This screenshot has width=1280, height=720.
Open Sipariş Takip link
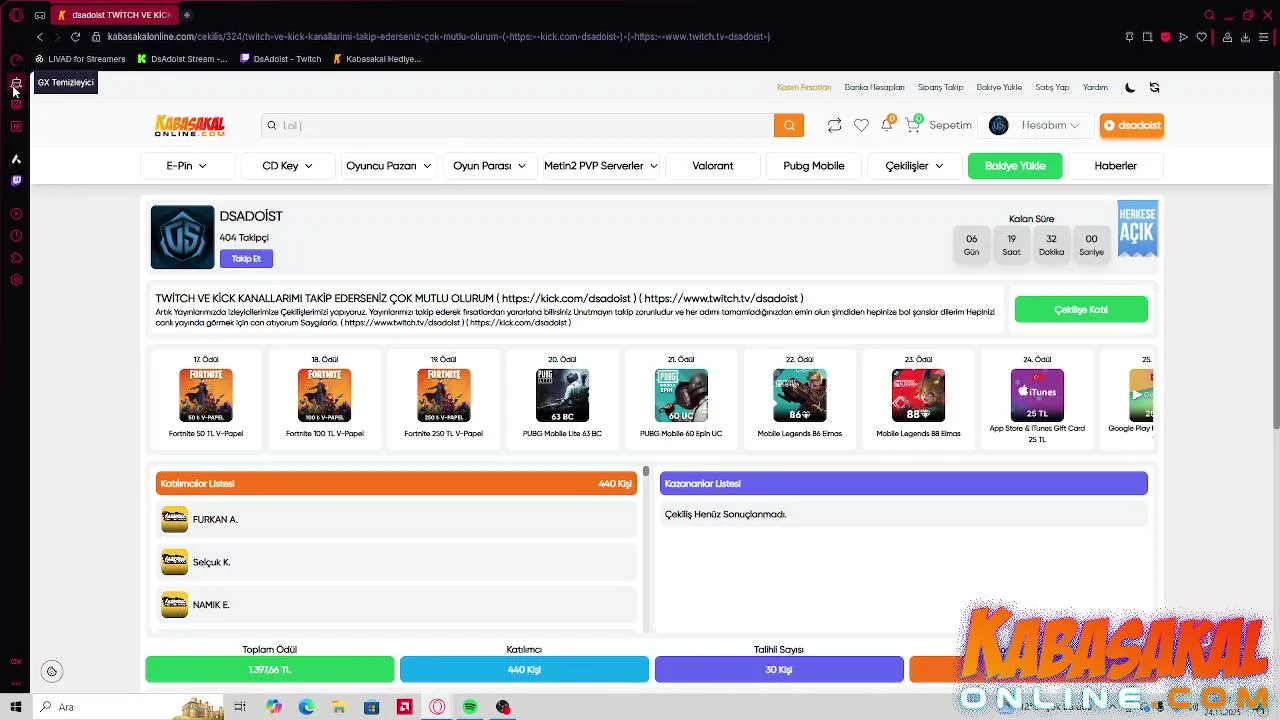(x=940, y=87)
